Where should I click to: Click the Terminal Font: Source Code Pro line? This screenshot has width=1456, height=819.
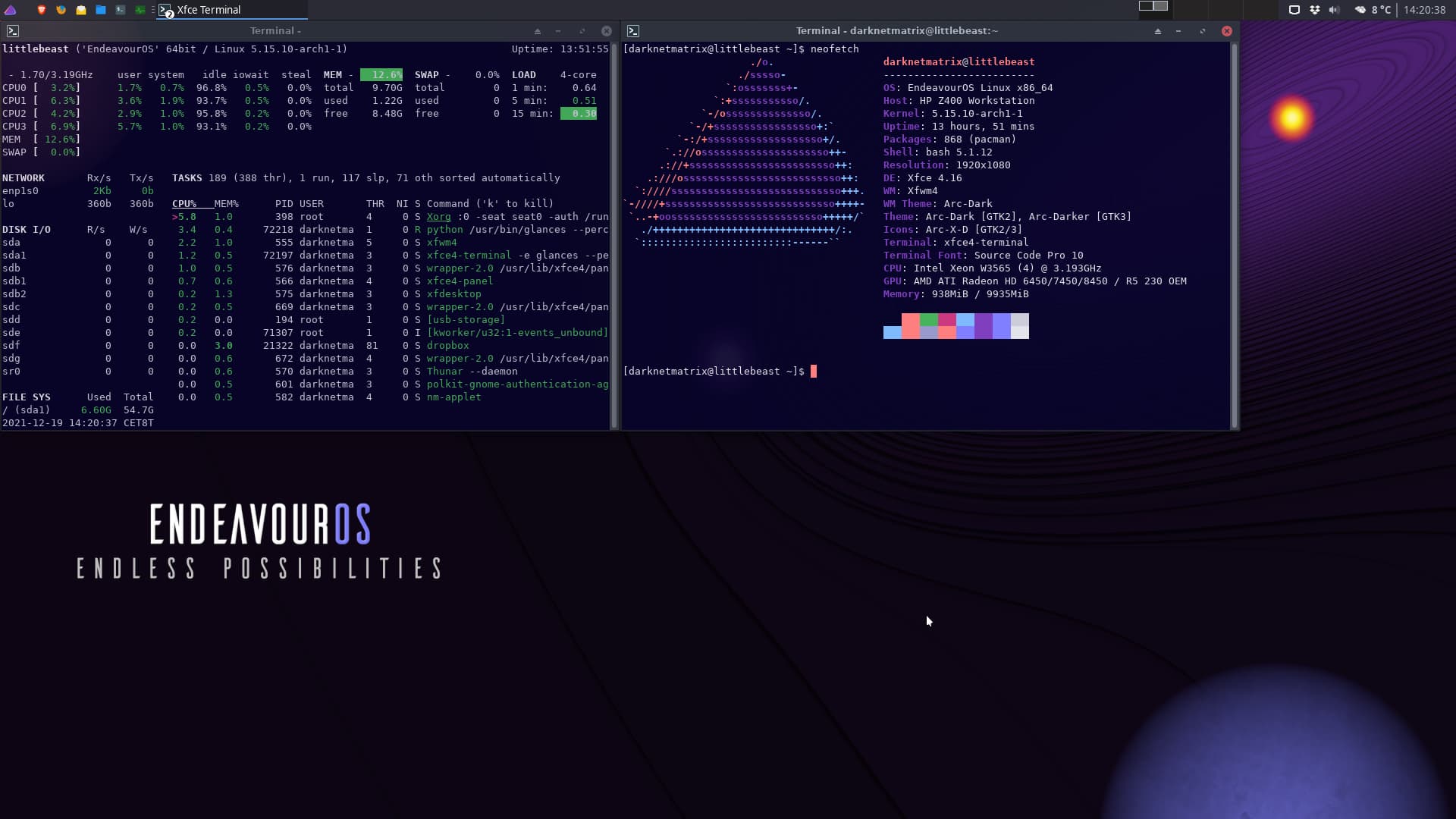pyautogui.click(x=984, y=255)
